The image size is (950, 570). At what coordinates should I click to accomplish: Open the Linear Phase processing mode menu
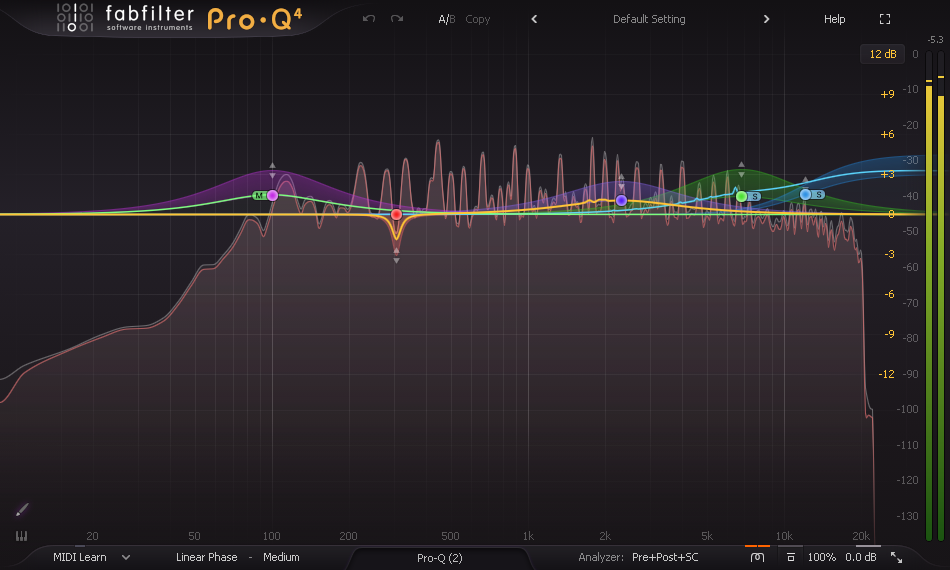pos(206,557)
